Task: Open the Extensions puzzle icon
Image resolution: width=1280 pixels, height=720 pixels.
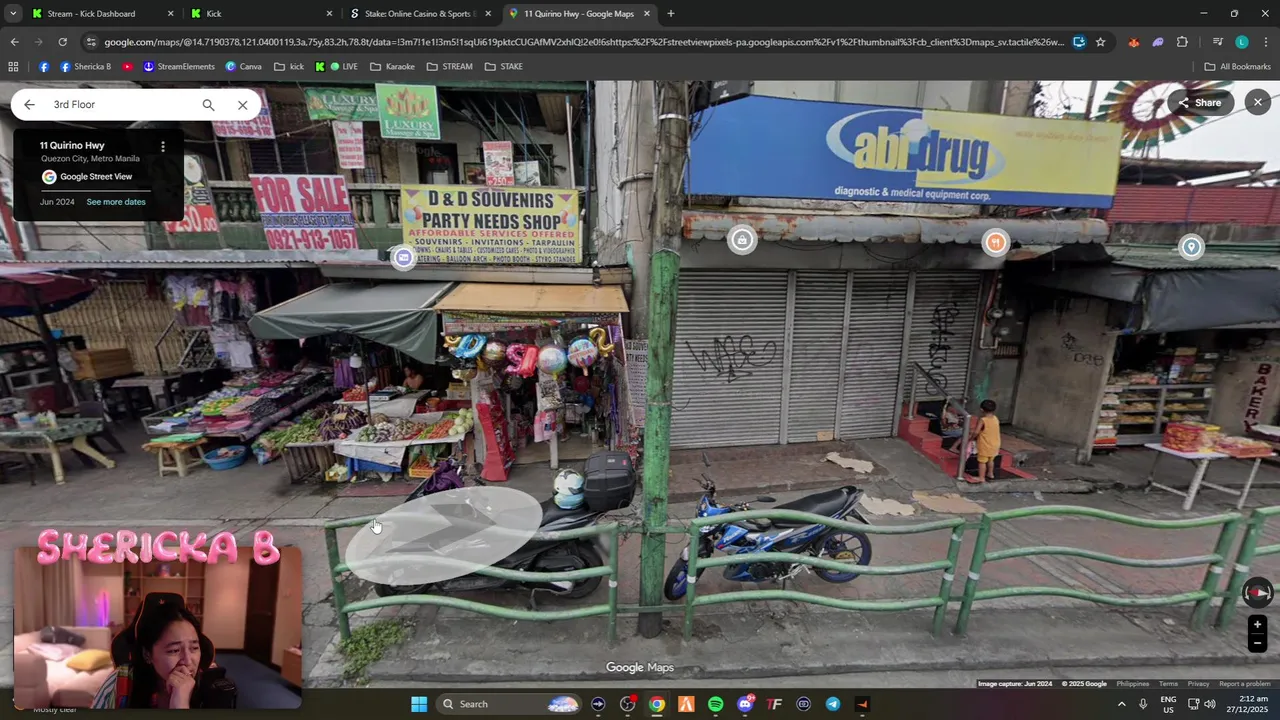Action: [1182, 42]
